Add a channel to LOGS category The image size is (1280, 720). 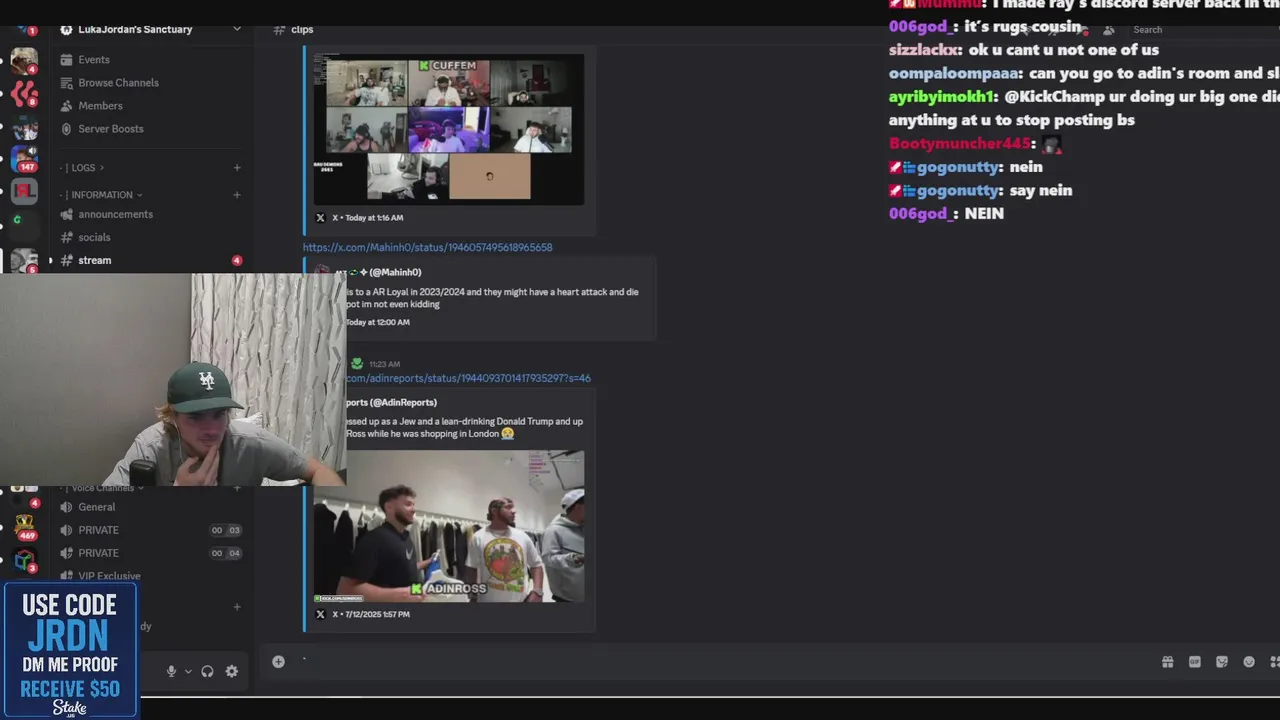[x=237, y=168]
